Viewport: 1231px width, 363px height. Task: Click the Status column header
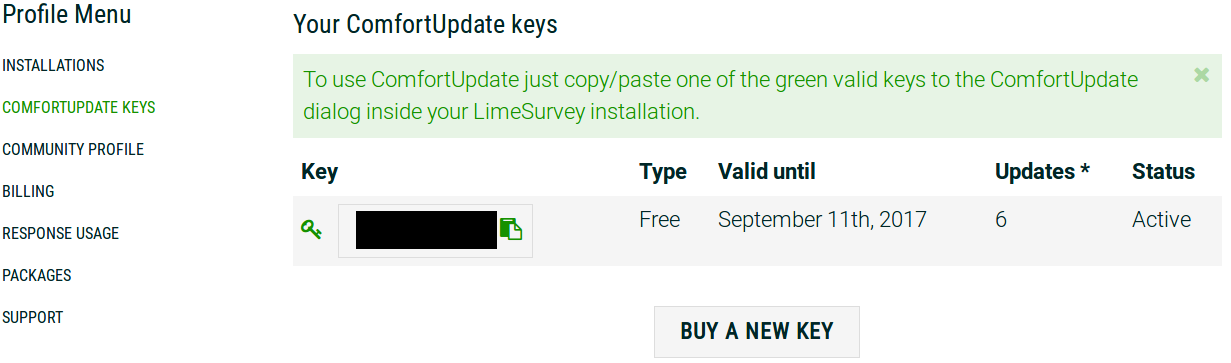(x=1163, y=172)
